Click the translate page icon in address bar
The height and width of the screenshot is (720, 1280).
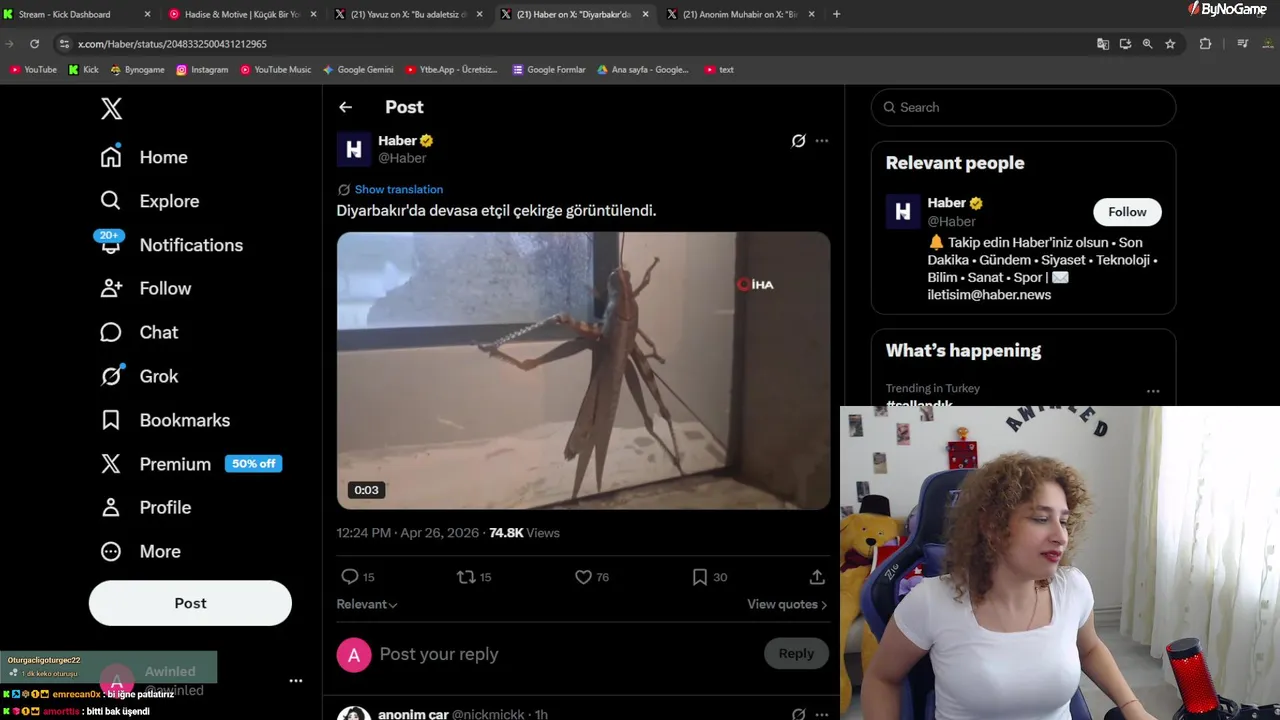1103,44
